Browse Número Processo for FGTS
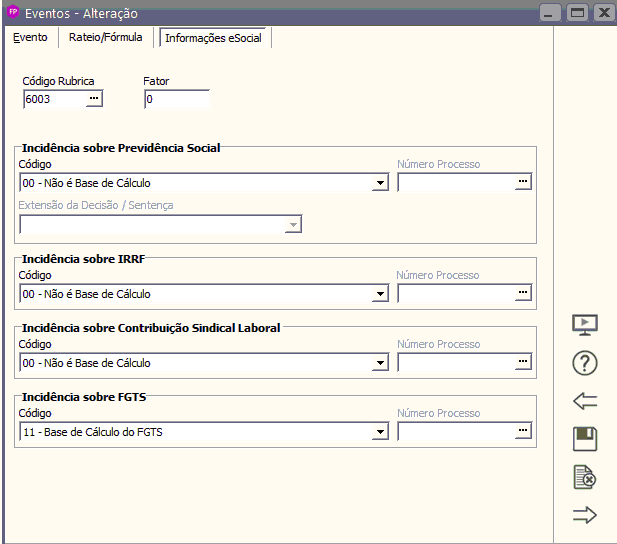Screen dimensions: 617x544 522,431
